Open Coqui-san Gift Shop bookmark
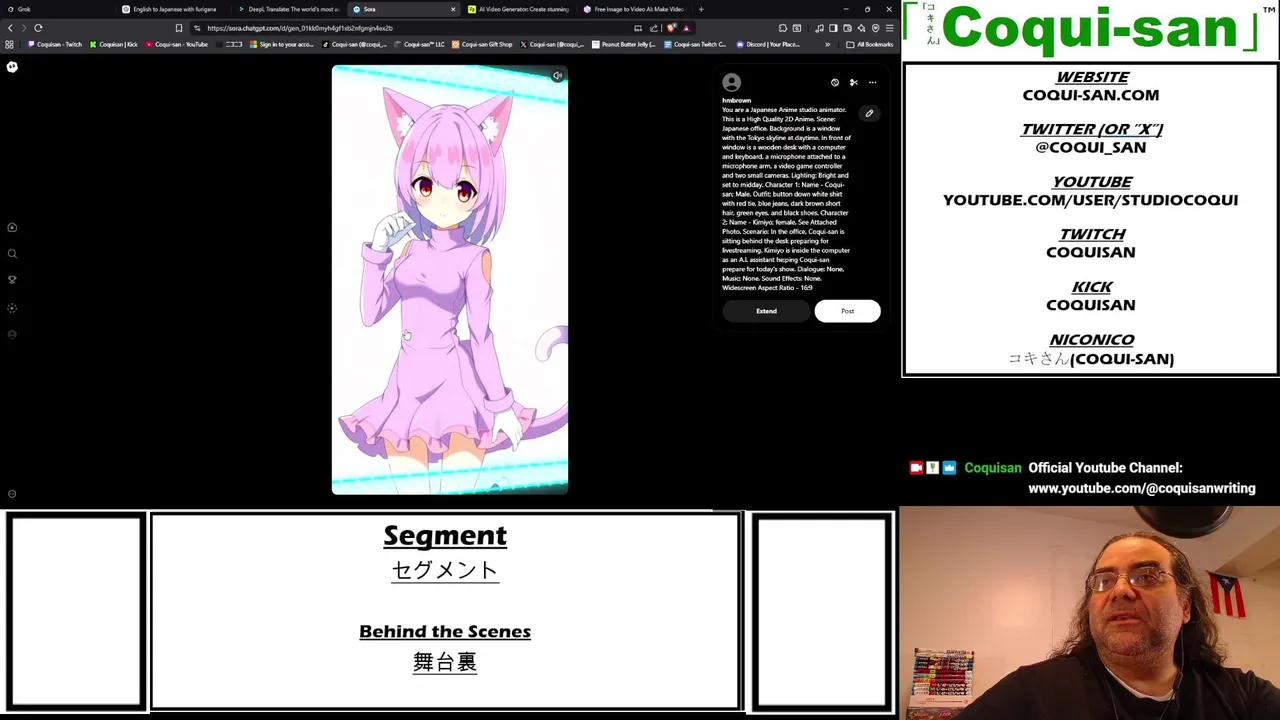 (x=483, y=44)
